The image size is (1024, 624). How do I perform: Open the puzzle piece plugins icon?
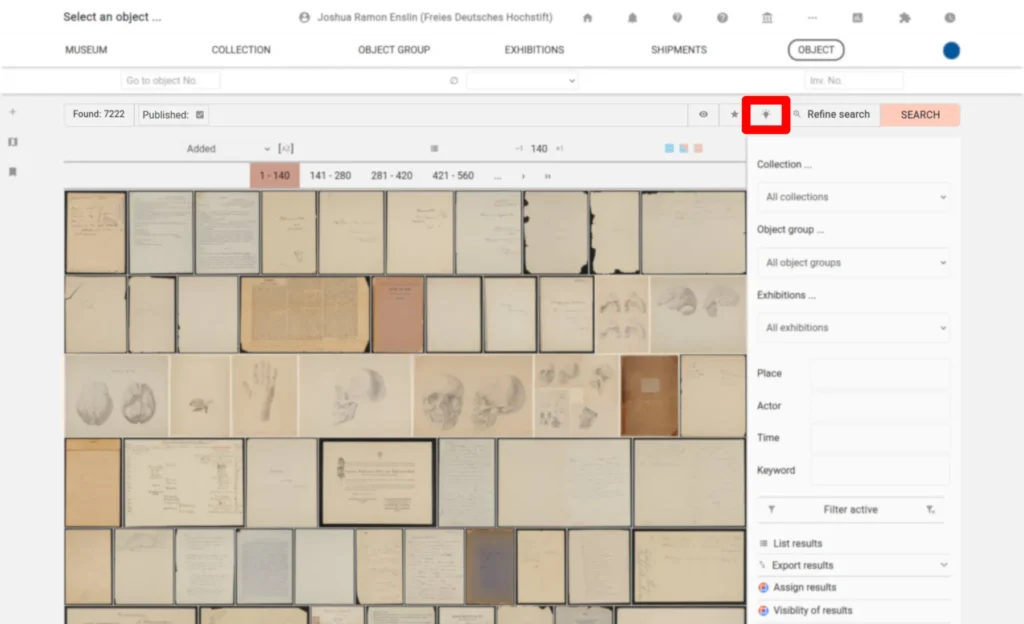click(904, 18)
